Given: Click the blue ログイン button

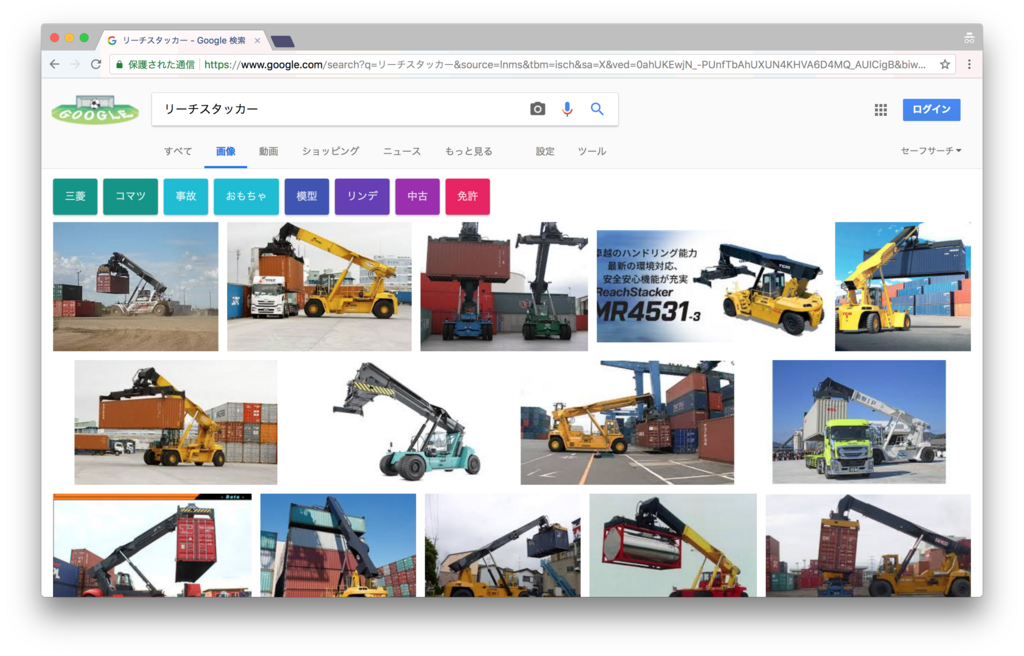Looking at the screenshot, I should (x=931, y=110).
